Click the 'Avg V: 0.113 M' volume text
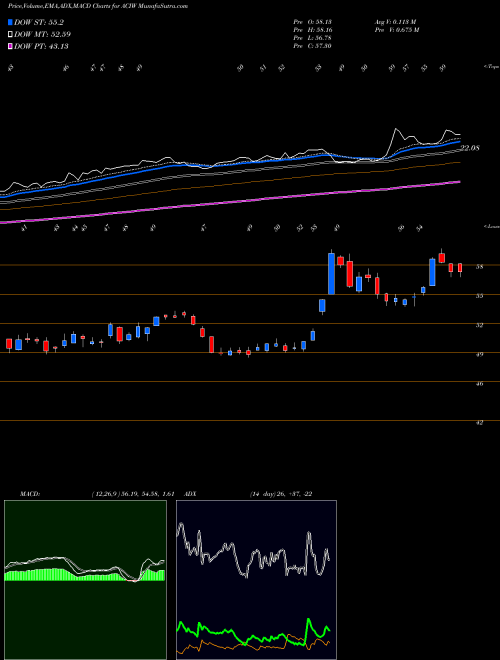 [x=395, y=22]
